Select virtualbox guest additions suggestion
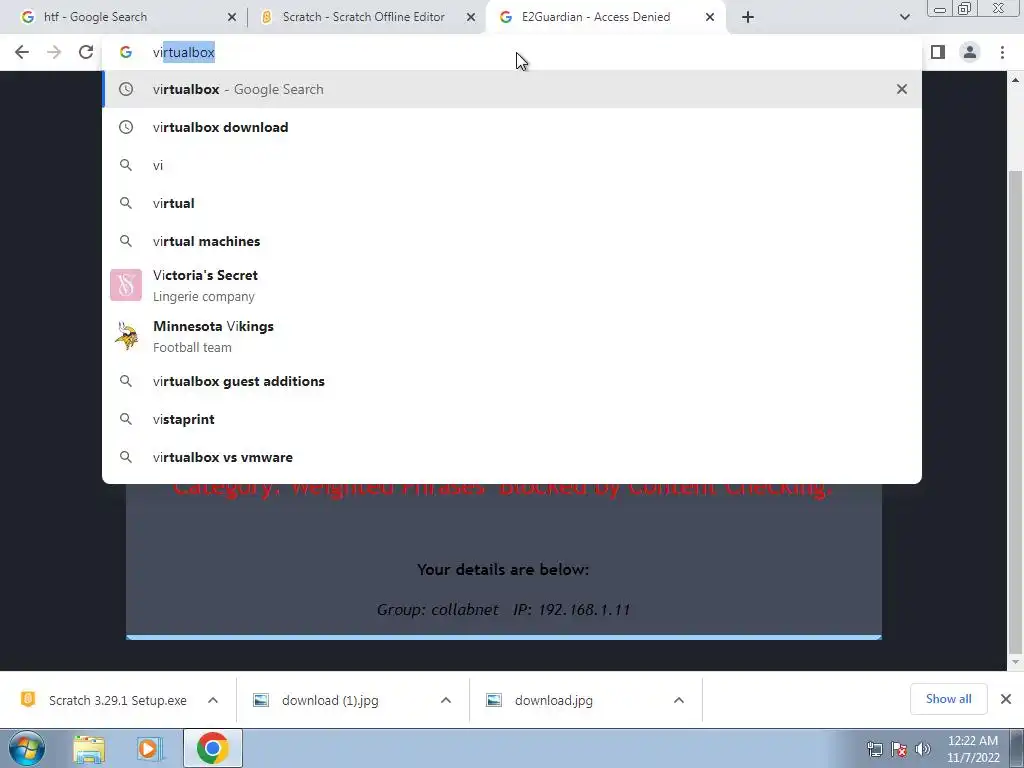The height and width of the screenshot is (768, 1024). (x=512, y=381)
